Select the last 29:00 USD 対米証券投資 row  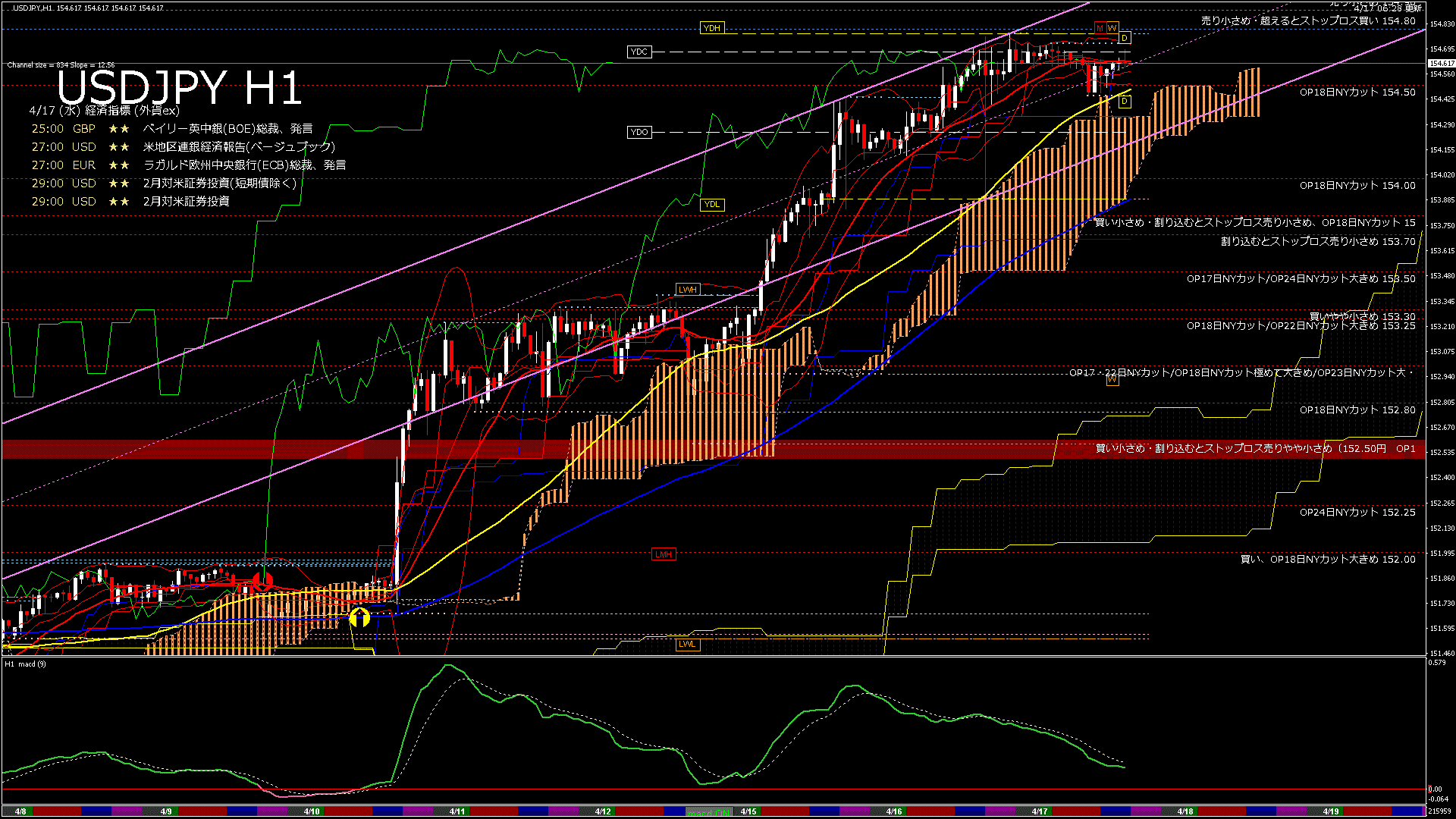(130, 202)
